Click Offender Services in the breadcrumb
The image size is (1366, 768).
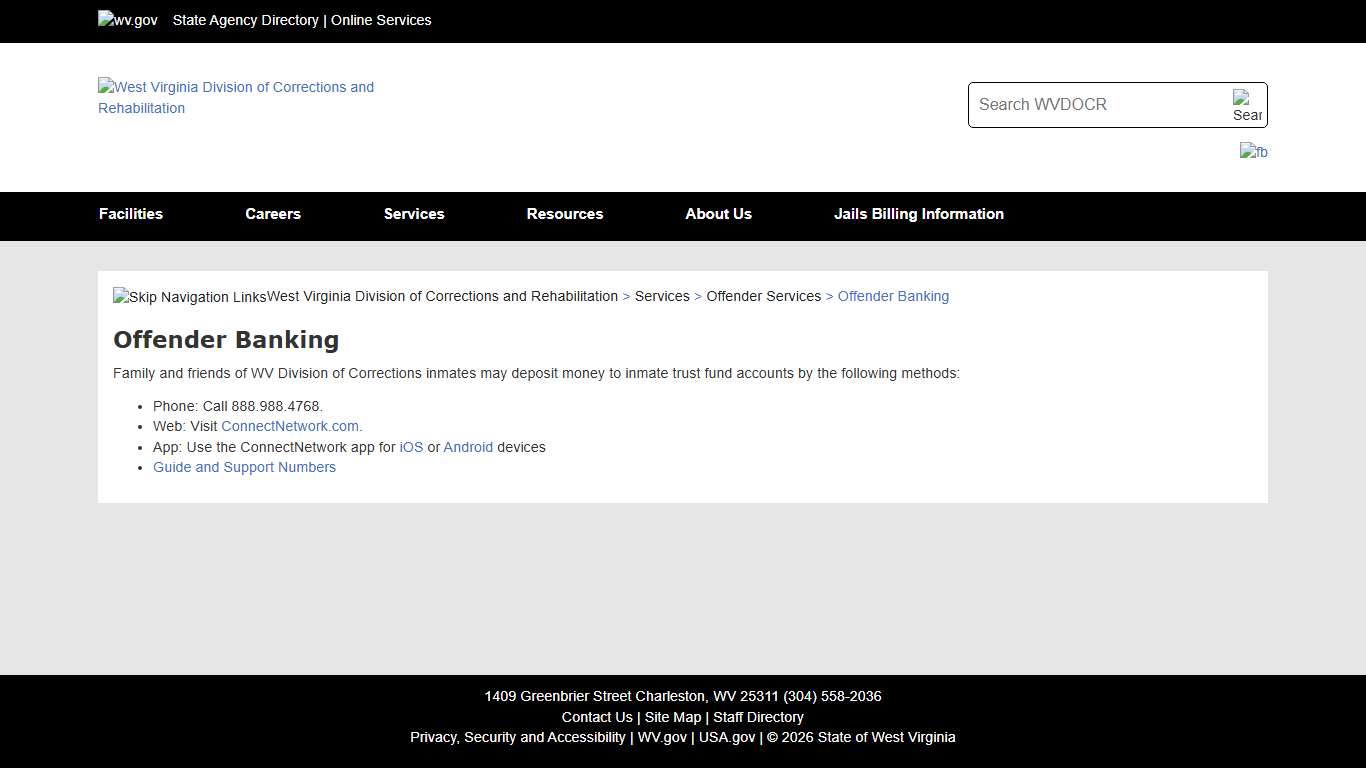pos(763,296)
